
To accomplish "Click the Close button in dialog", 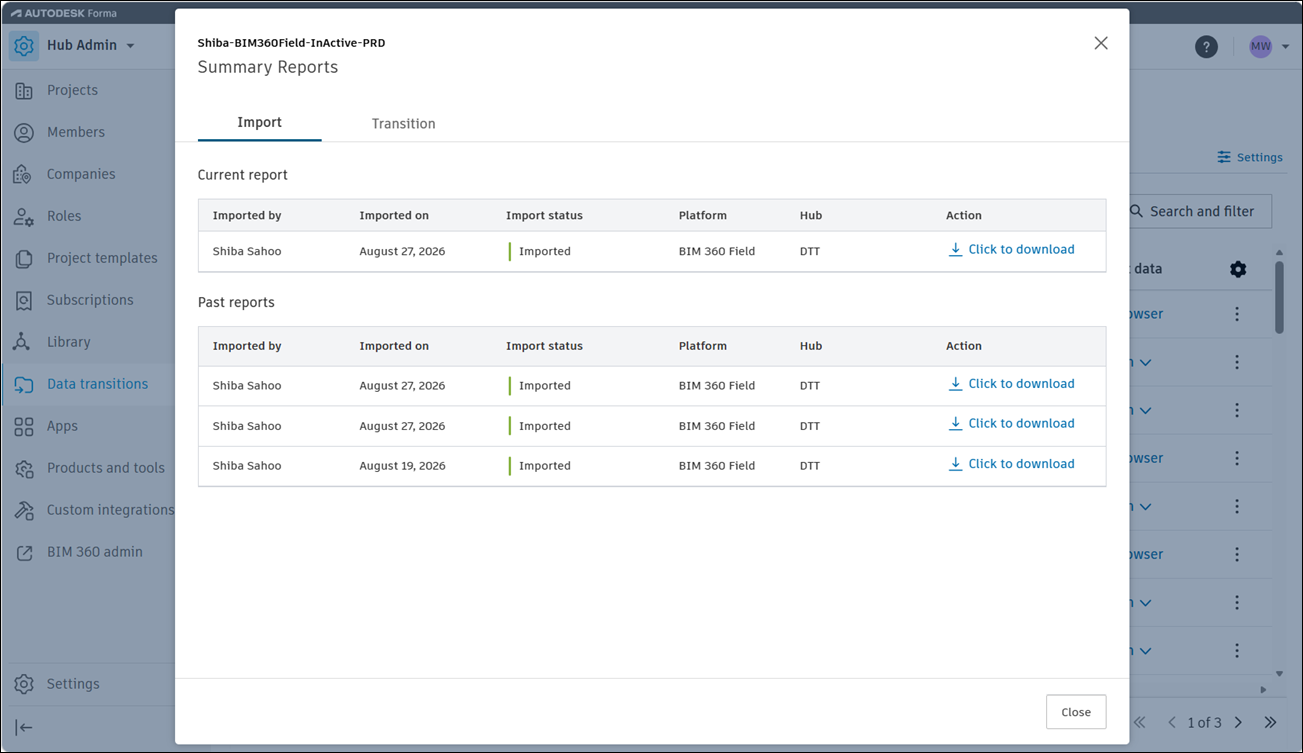I will pyautogui.click(x=1076, y=712).
